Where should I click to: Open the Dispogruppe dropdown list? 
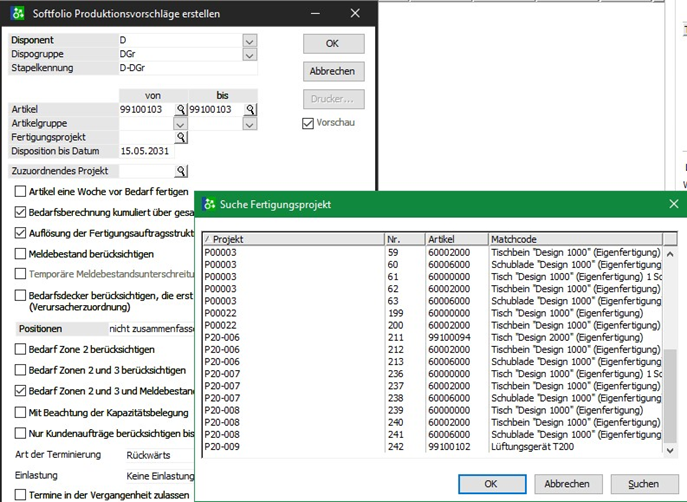(250, 54)
